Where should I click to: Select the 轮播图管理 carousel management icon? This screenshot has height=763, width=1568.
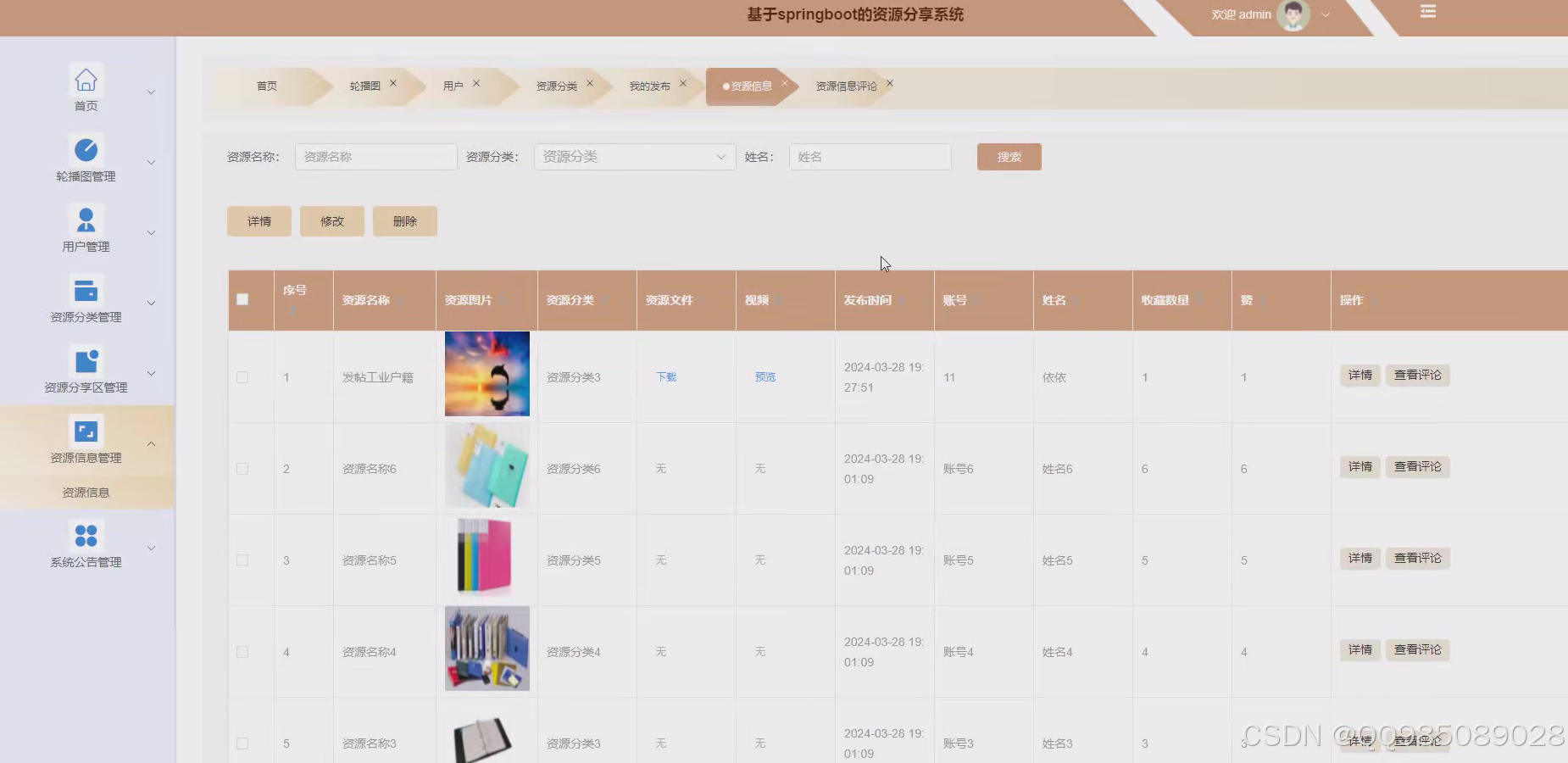tap(86, 151)
